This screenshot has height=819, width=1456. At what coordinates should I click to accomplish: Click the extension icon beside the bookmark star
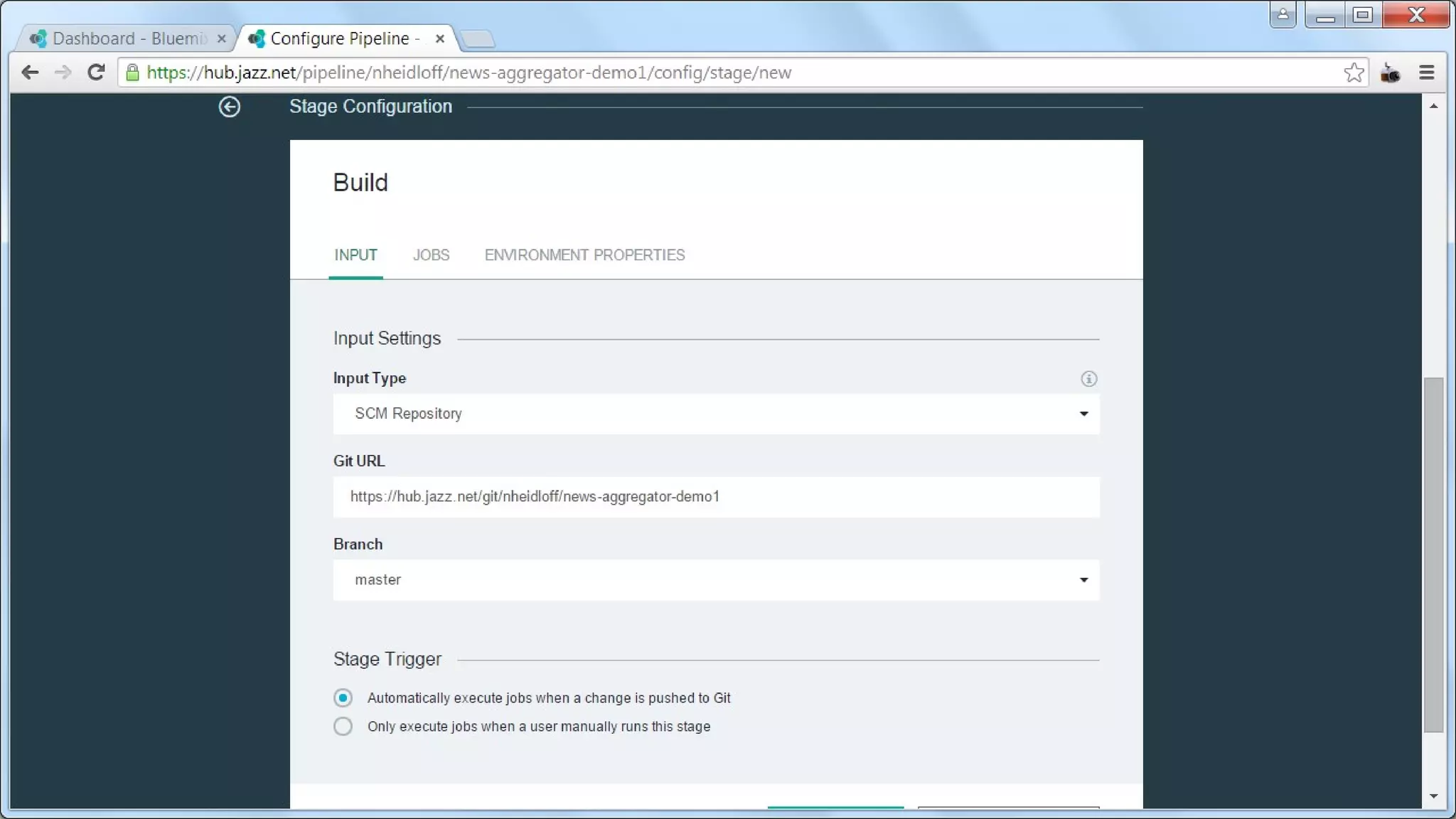[1390, 73]
